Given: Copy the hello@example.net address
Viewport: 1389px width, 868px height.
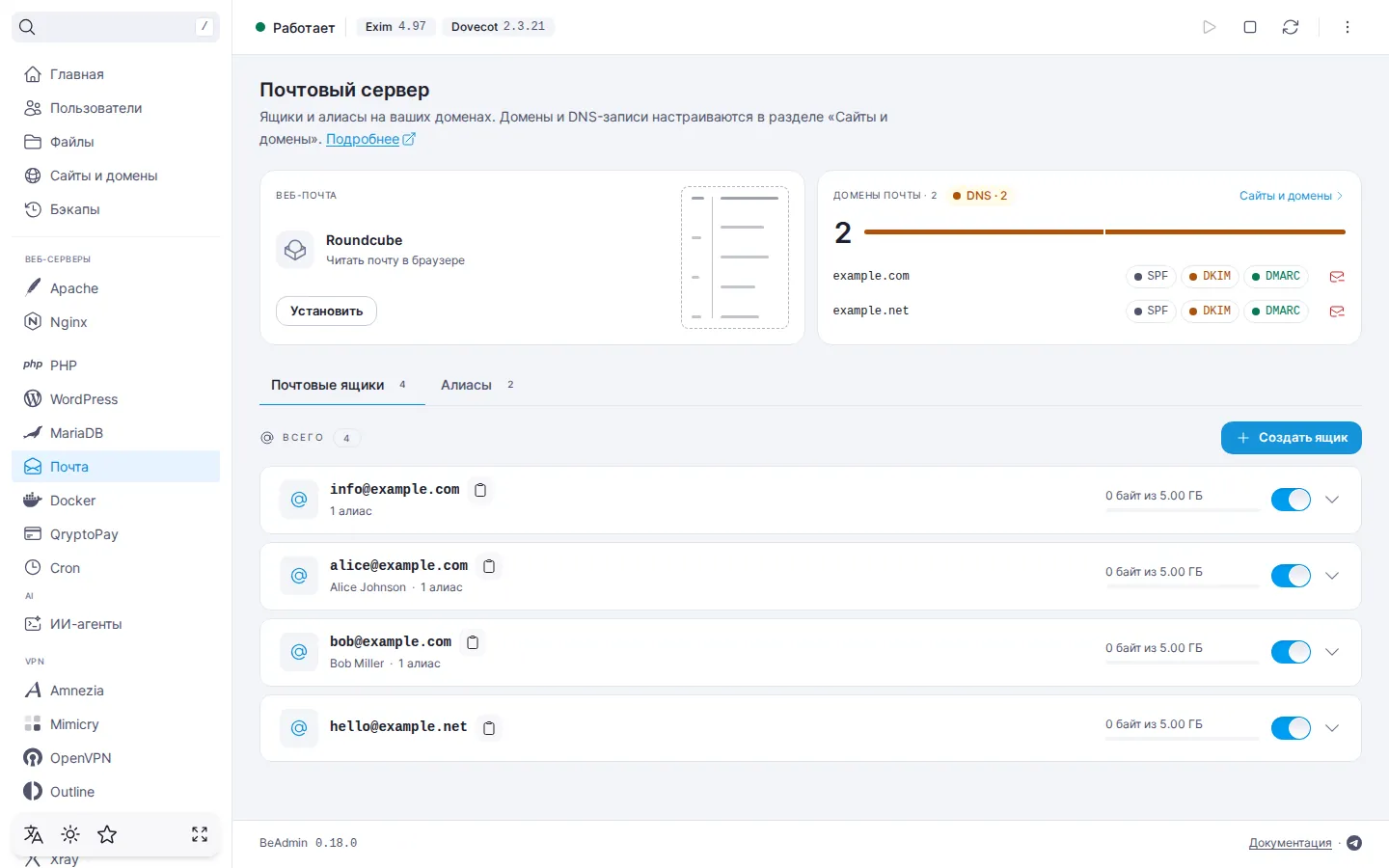Looking at the screenshot, I should pyautogui.click(x=489, y=727).
